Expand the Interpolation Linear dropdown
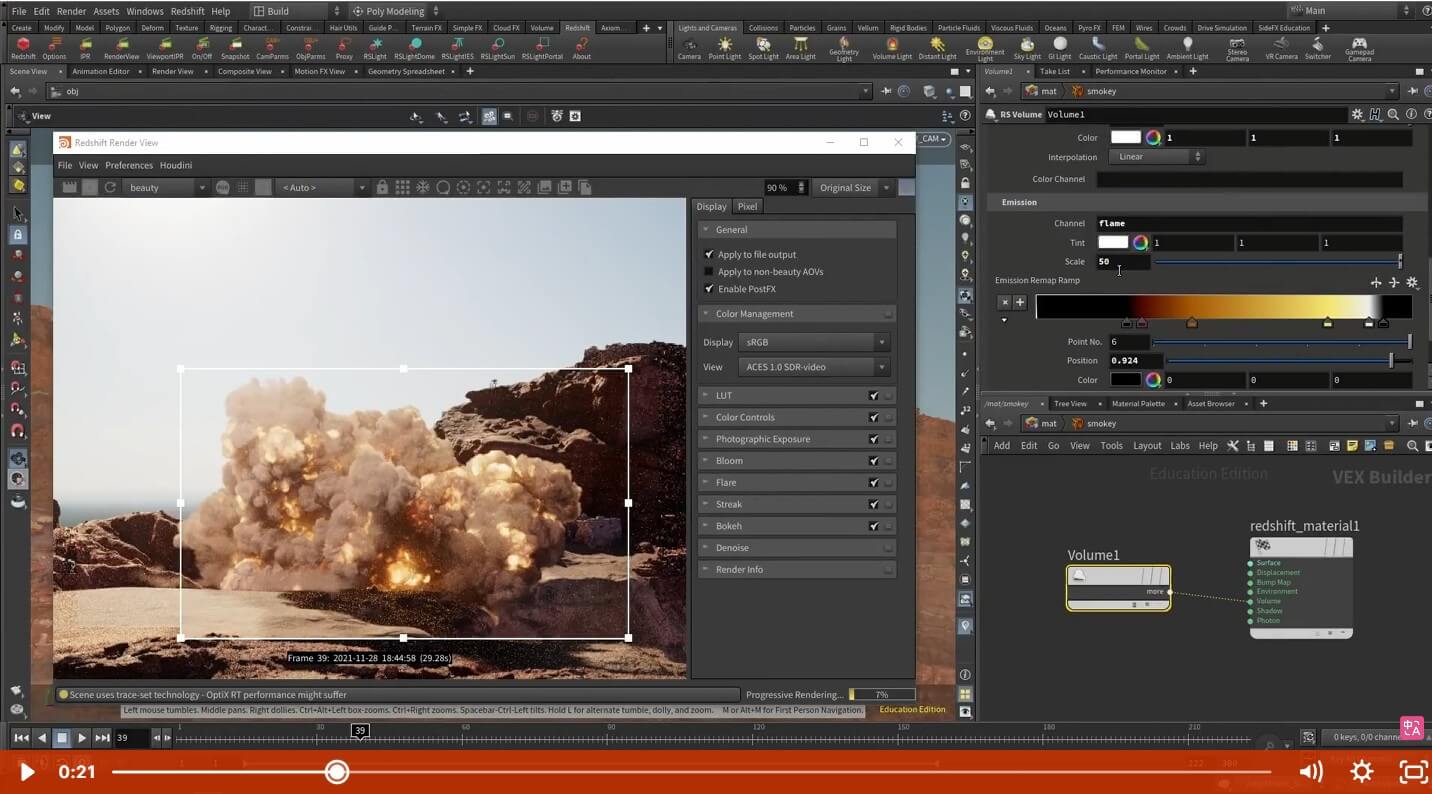1432x794 pixels. pyautogui.click(x=1156, y=157)
